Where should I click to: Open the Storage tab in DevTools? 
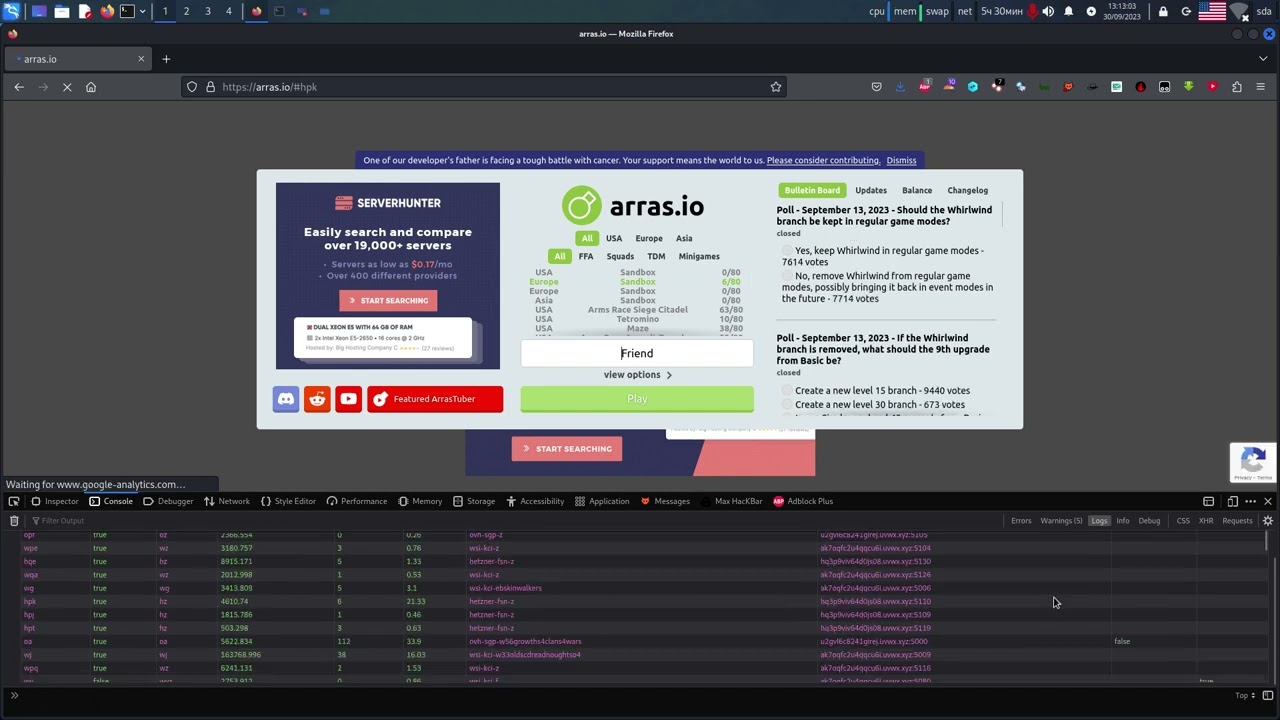(474, 501)
